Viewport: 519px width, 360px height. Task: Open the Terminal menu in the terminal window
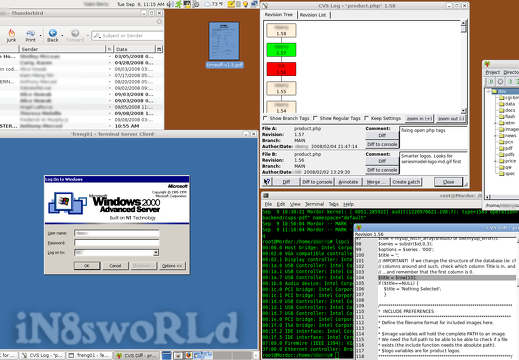(x=314, y=204)
